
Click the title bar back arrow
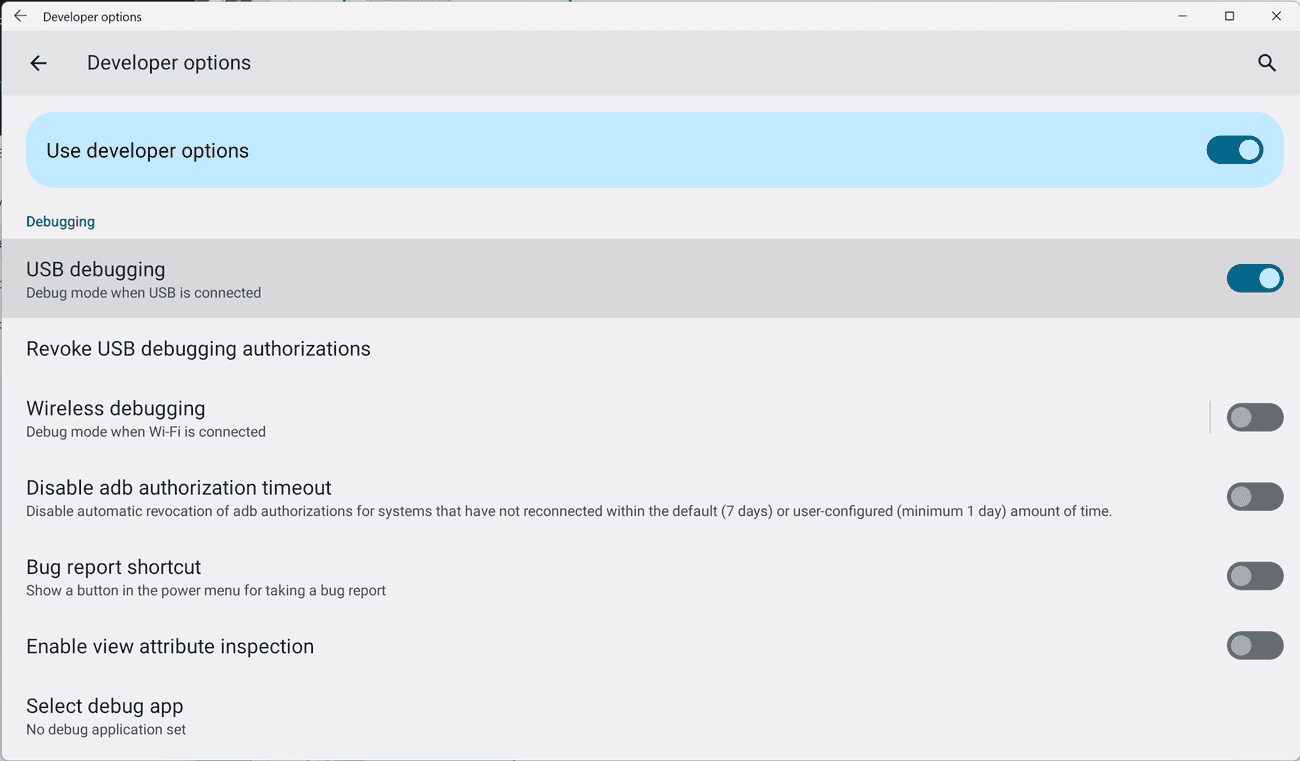[20, 16]
